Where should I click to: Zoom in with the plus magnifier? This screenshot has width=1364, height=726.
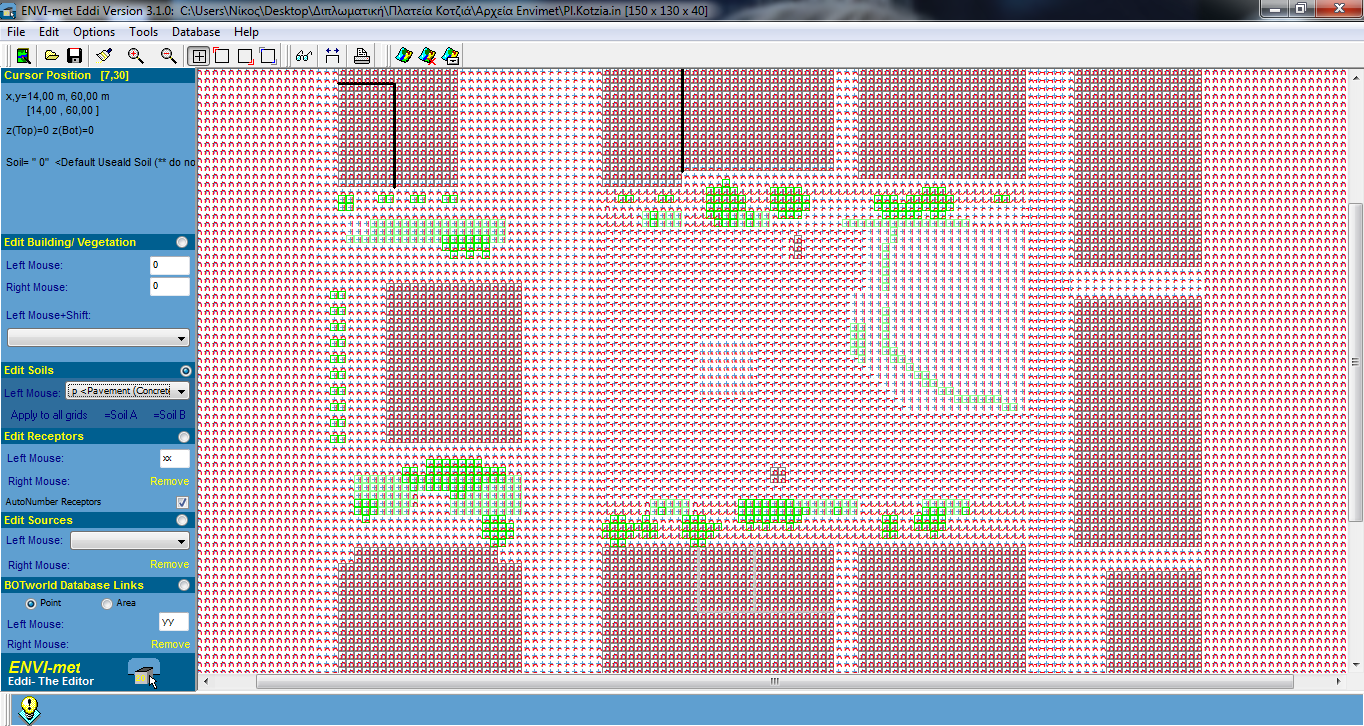coord(136,56)
